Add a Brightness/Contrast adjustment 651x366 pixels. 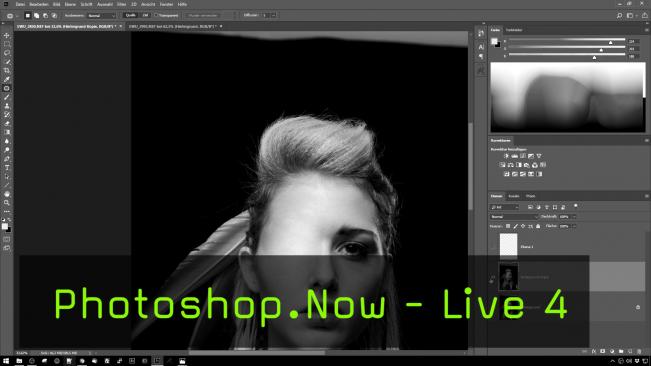tap(506, 156)
